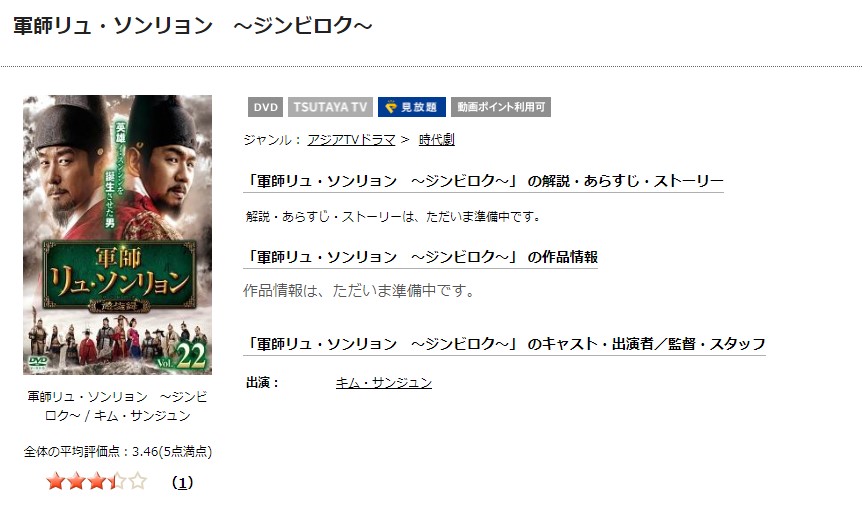This screenshot has width=862, height=507.
Task: Open the review count (1) link
Action: [x=182, y=482]
